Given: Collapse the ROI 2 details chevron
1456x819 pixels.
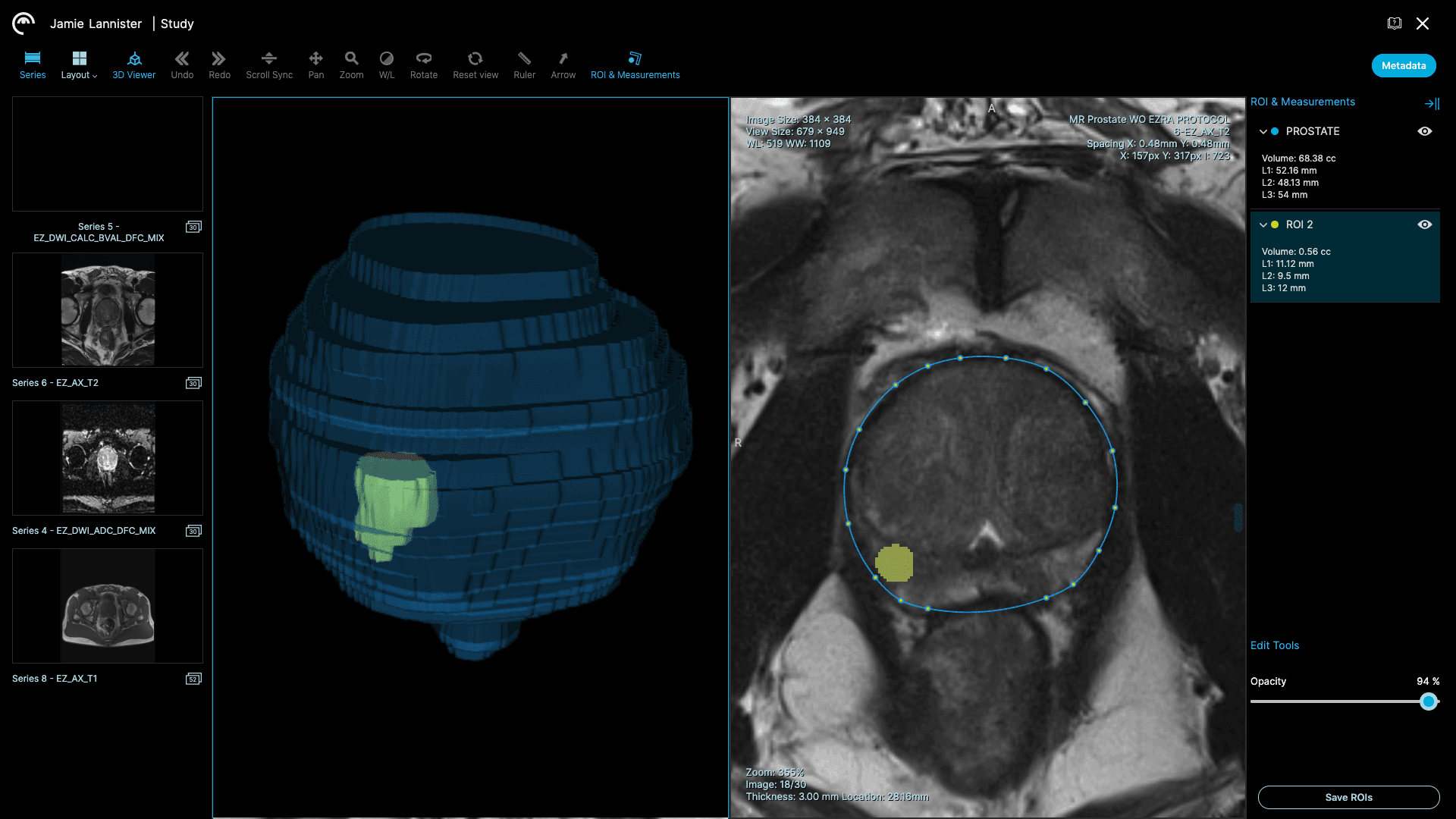Looking at the screenshot, I should click(x=1263, y=224).
